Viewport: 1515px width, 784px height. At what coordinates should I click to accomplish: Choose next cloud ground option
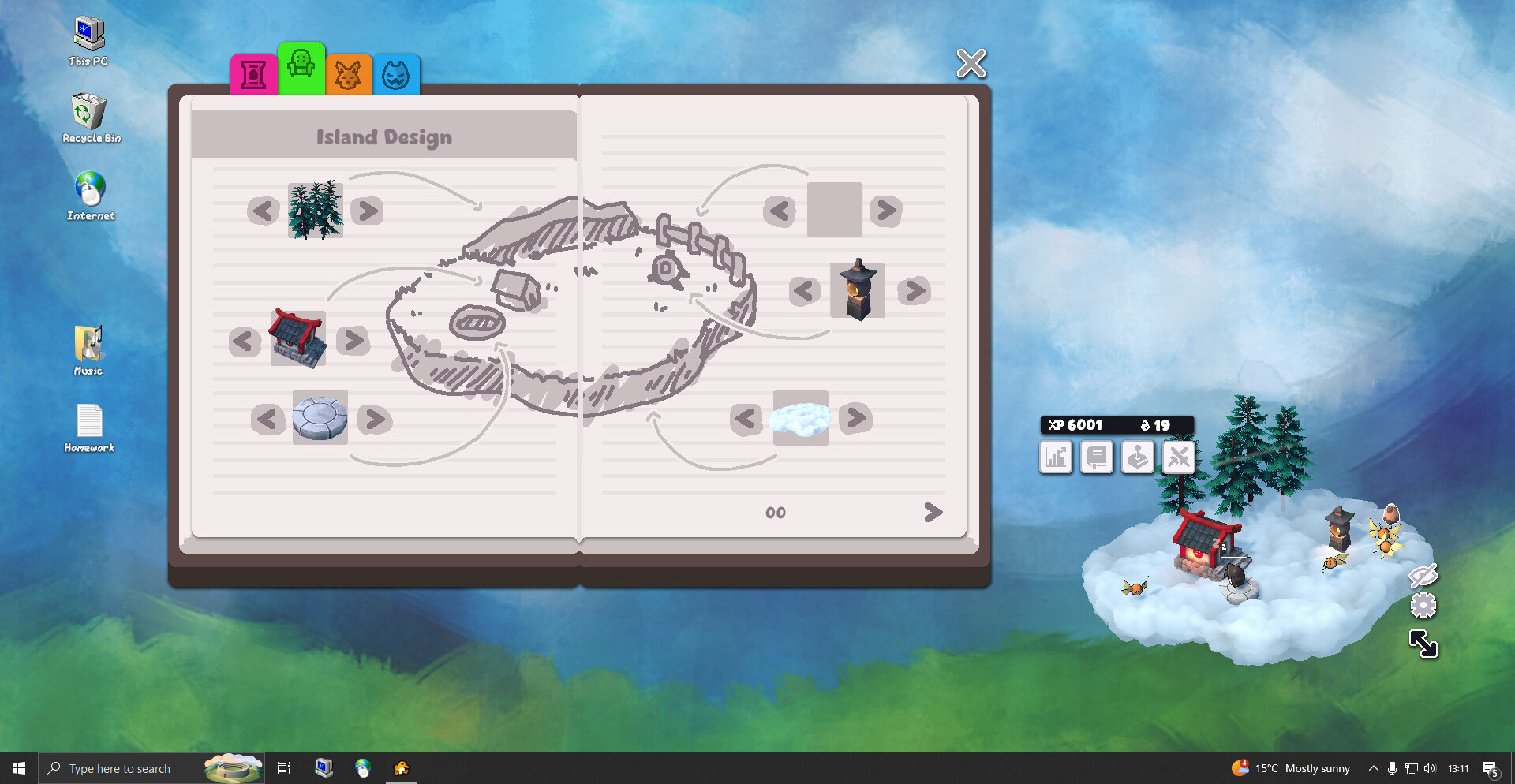point(856,418)
